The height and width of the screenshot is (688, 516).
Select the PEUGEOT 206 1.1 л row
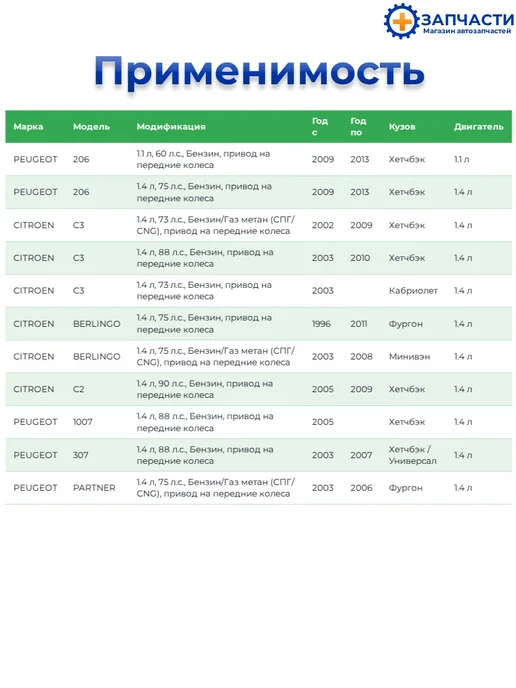[258, 159]
